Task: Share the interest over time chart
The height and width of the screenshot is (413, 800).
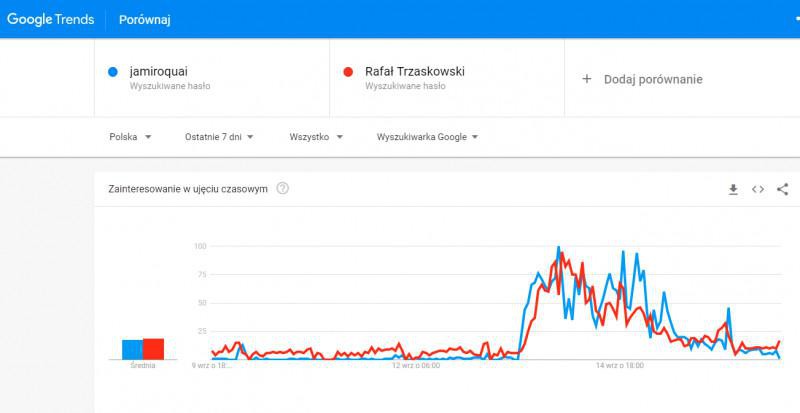Action: (x=782, y=189)
